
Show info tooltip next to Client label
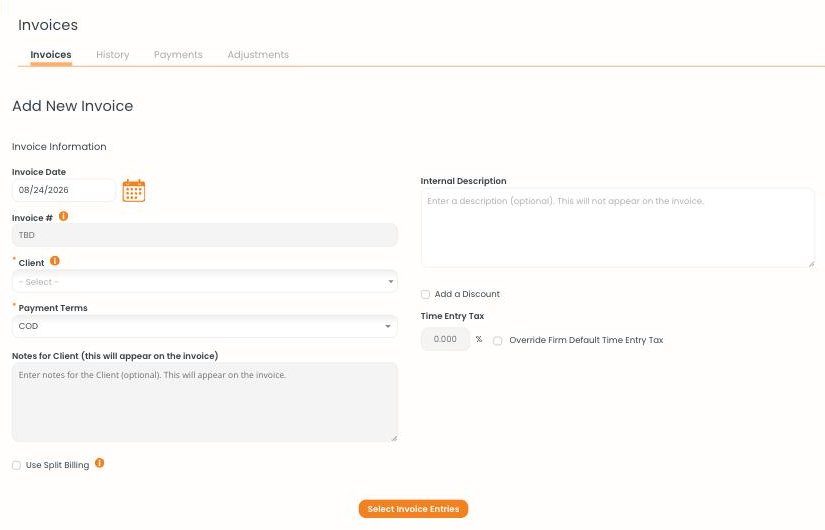click(x=55, y=261)
